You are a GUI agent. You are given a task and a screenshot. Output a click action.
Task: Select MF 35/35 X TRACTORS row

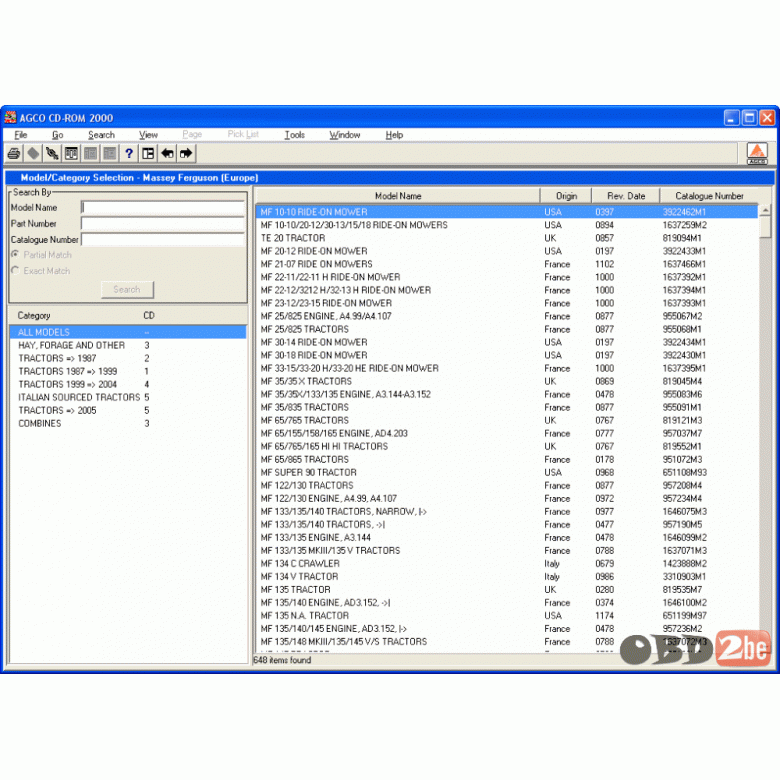click(x=506, y=381)
